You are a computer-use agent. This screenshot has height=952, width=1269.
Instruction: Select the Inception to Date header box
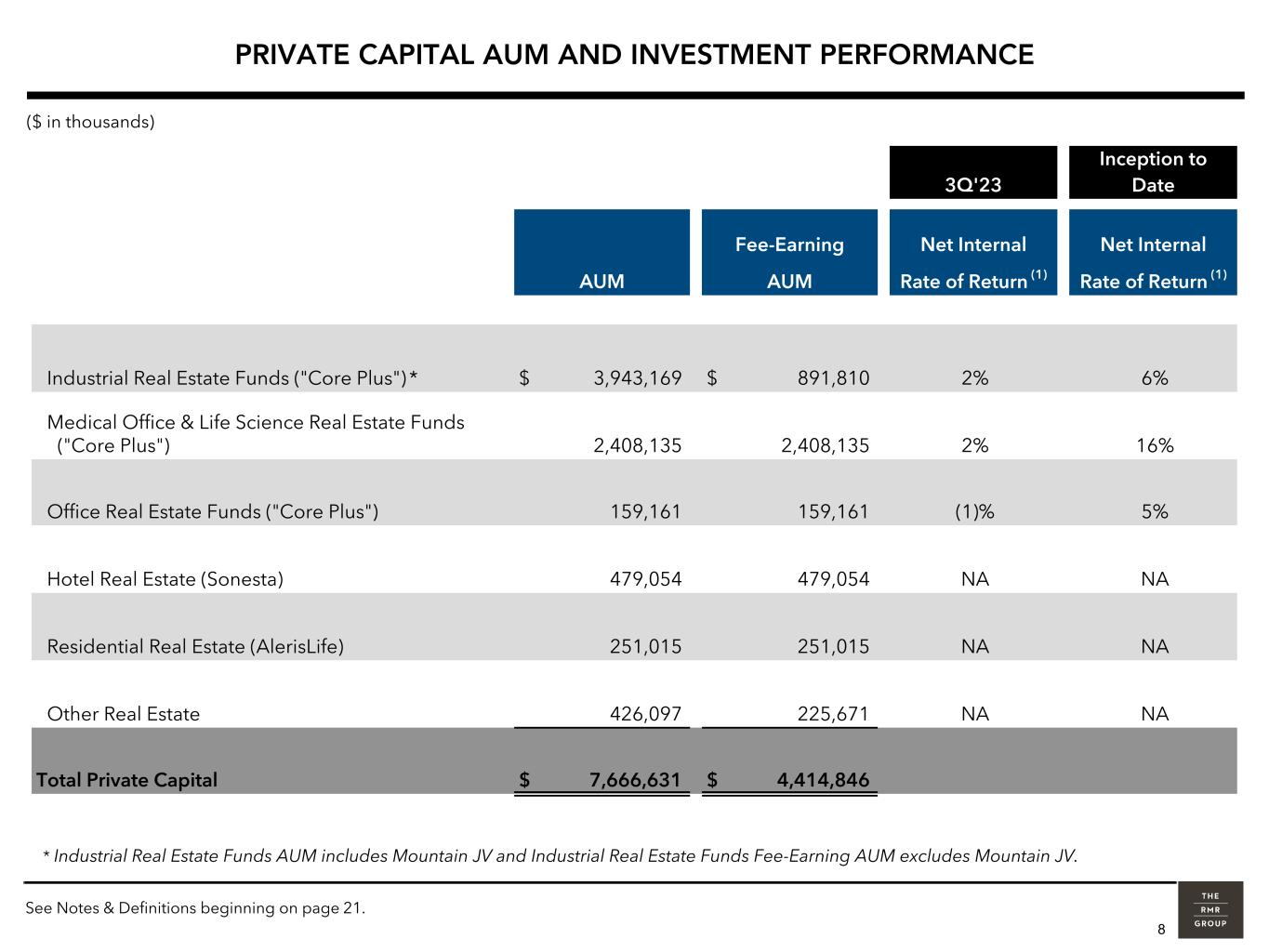tap(1152, 172)
